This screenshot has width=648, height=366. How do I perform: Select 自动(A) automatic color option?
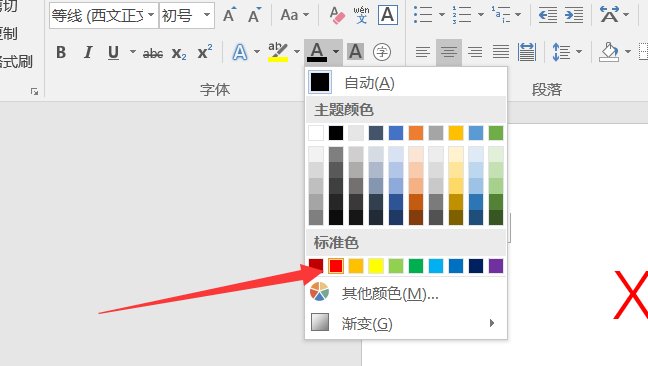tap(406, 83)
